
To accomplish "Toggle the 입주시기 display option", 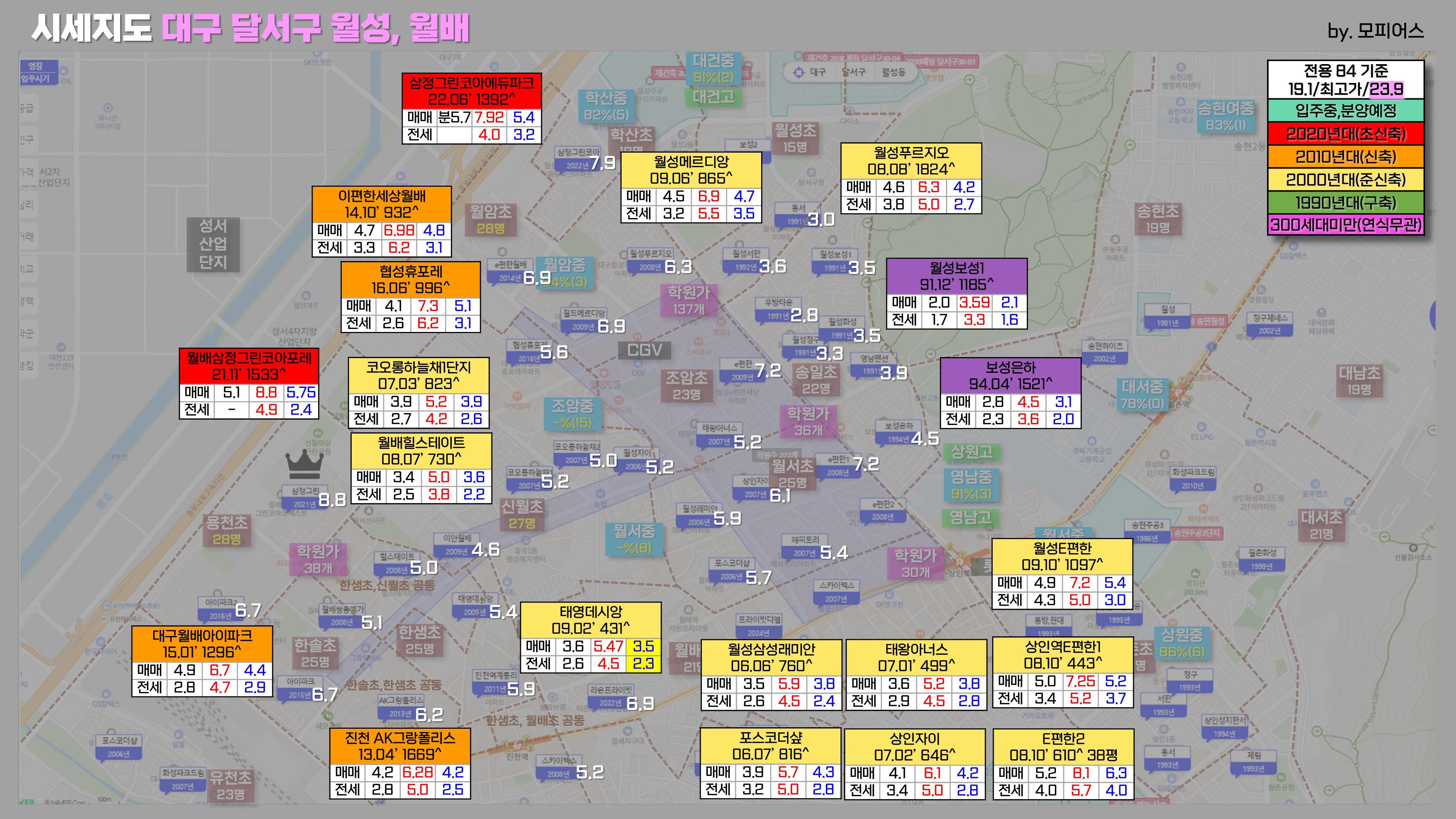I will pos(35,79).
